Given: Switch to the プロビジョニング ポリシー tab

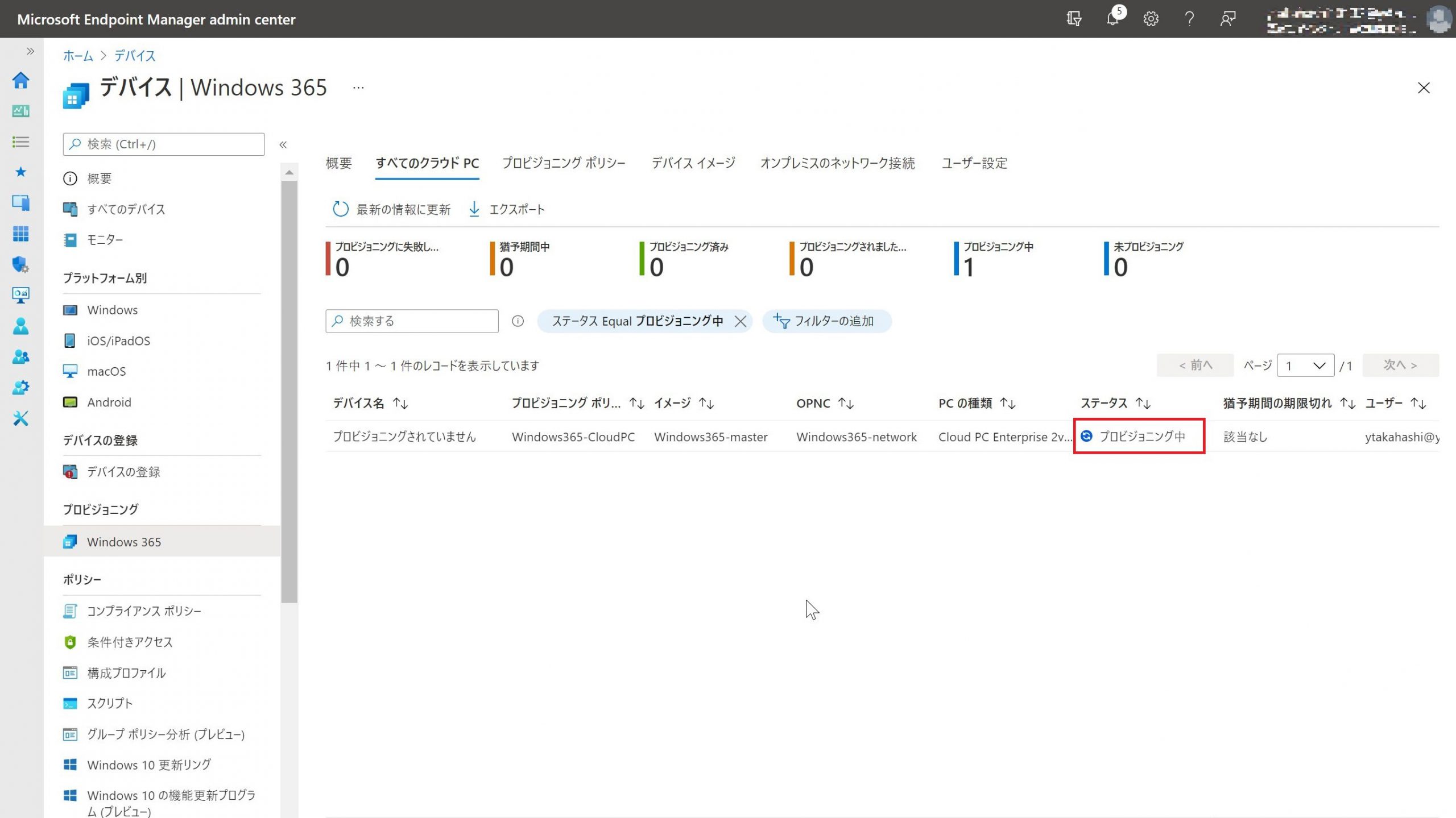Looking at the screenshot, I should pyautogui.click(x=563, y=163).
